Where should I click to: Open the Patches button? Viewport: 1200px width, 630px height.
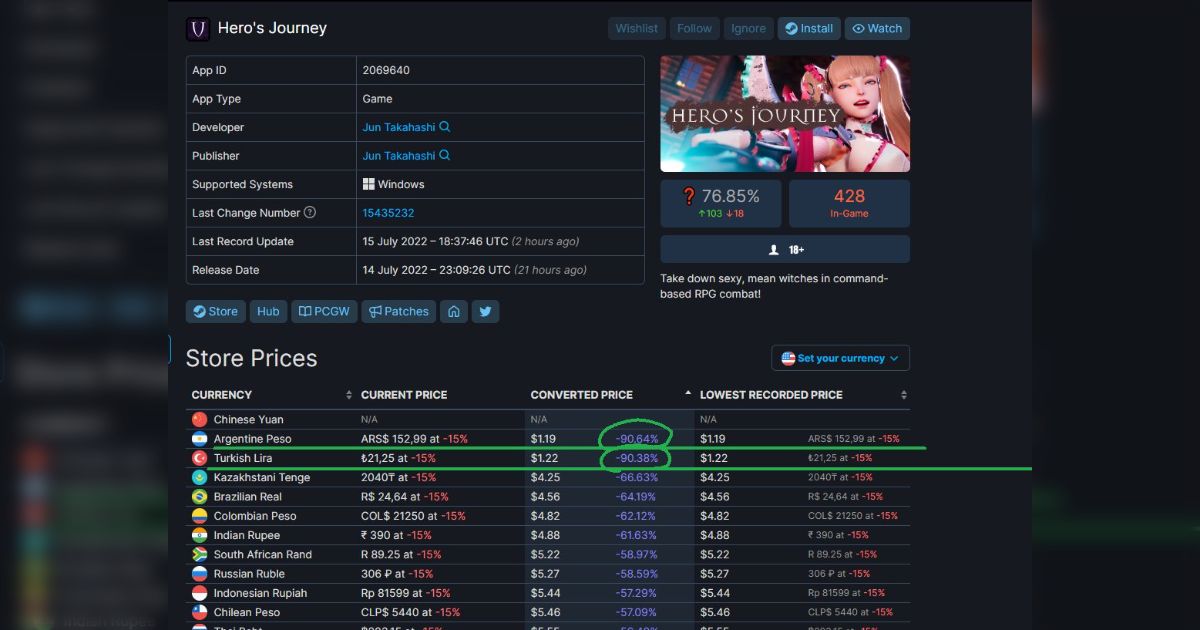(398, 311)
